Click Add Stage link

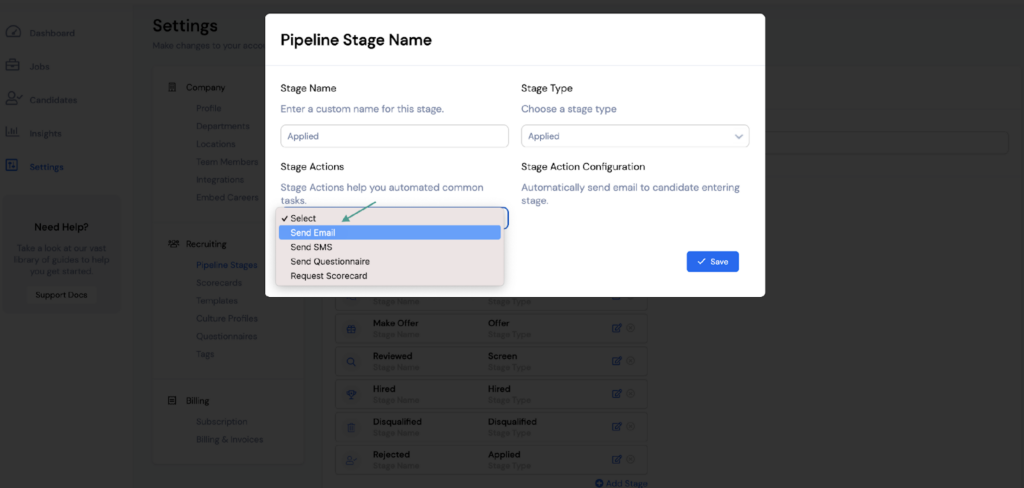(621, 483)
